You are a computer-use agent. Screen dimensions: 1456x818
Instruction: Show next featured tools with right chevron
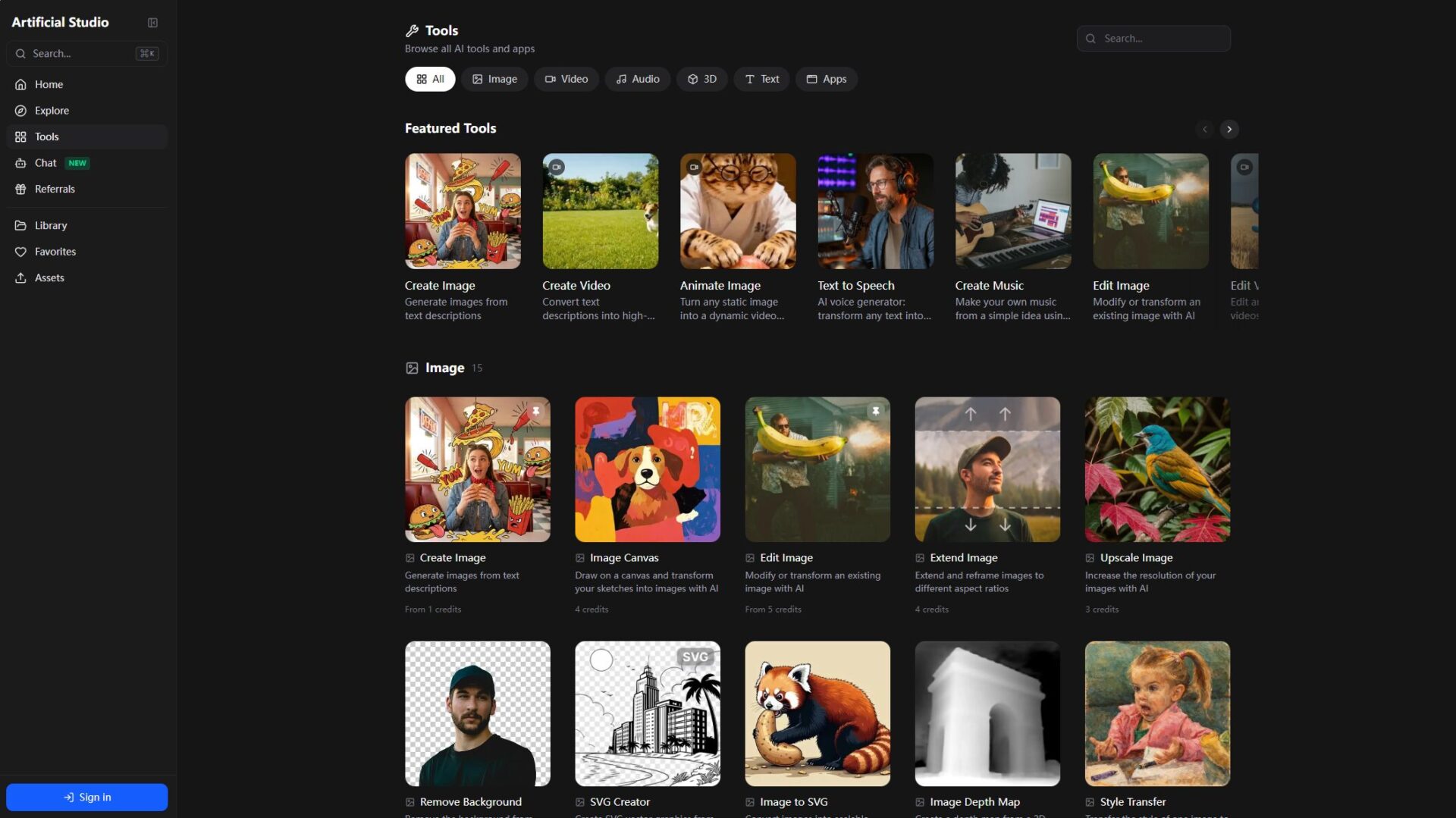coord(1229,130)
